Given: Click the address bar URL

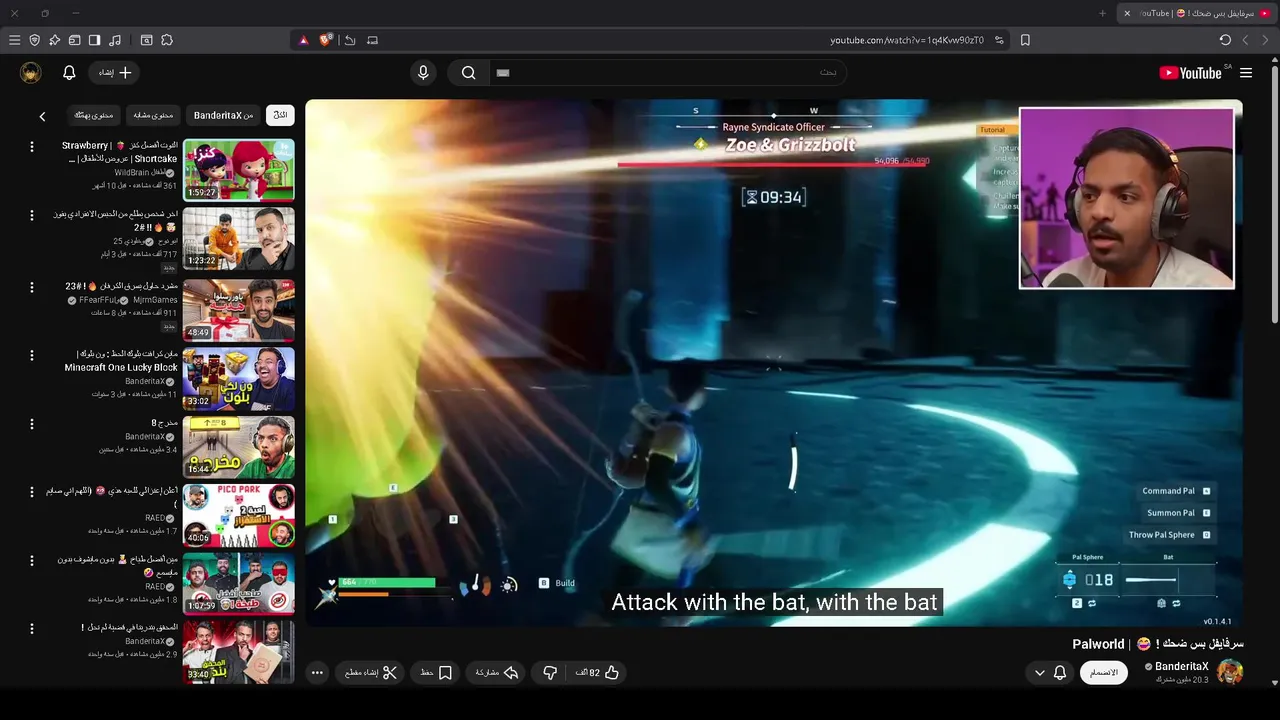Looking at the screenshot, I should 906,40.
